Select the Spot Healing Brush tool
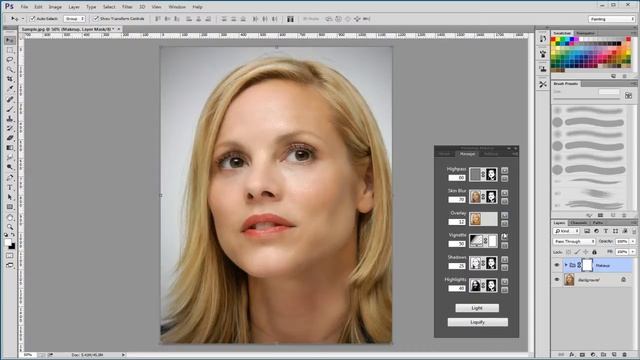The height and width of the screenshot is (360, 640). click(10, 99)
